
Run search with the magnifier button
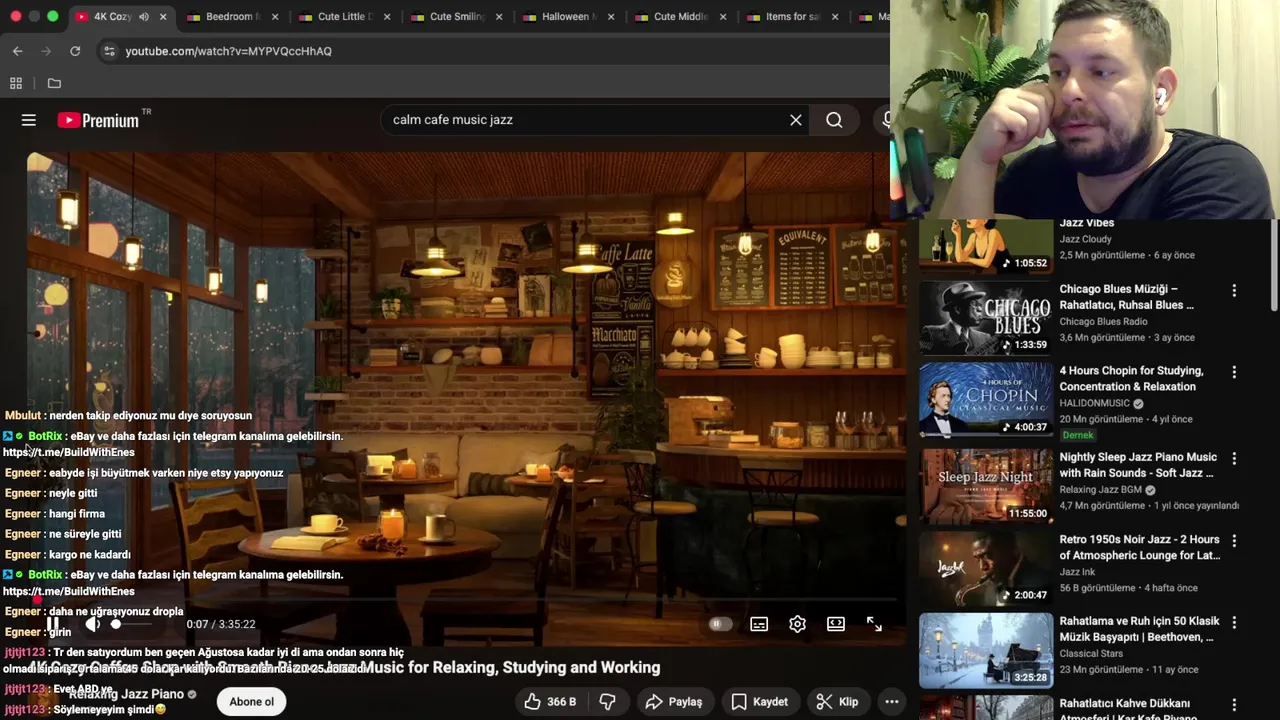(x=834, y=120)
